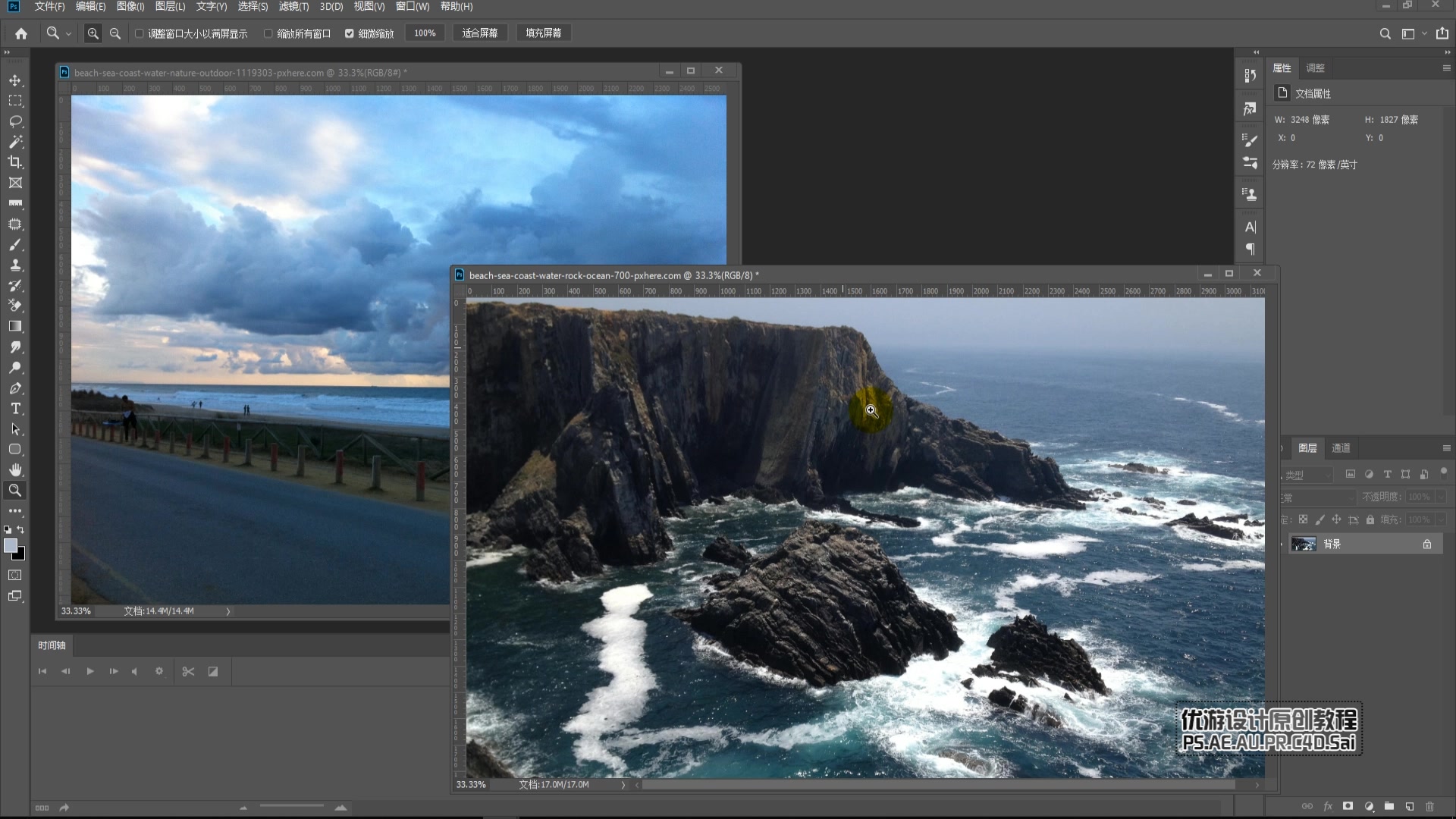The width and height of the screenshot is (1456, 819).
Task: Click the 适合屏幕 button
Action: coord(480,33)
